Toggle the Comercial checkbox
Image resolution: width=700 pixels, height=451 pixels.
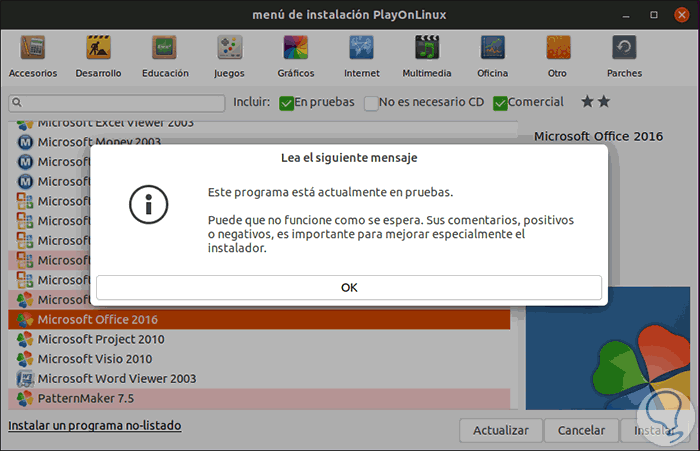(500, 103)
